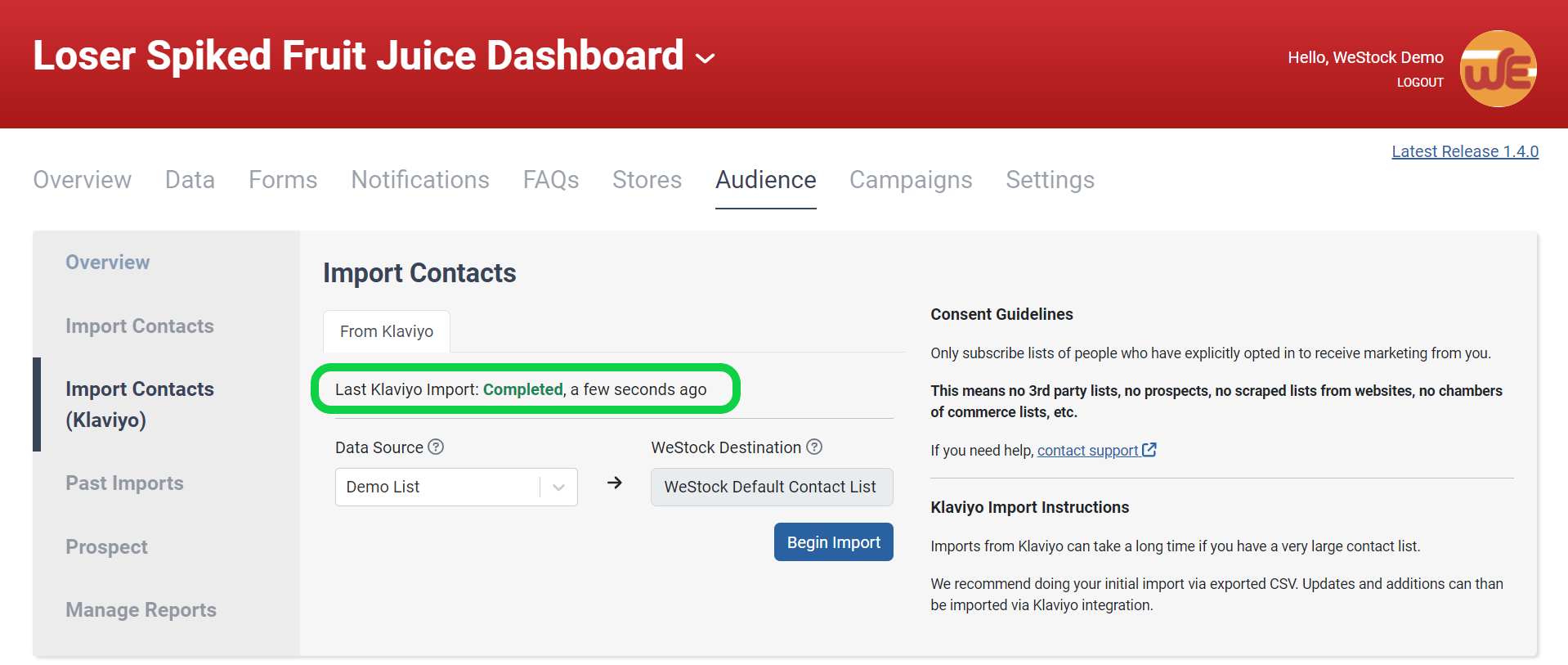The width and height of the screenshot is (1568, 665).
Task: Click the Demo List dropdown chevron arrow
Action: coord(559,488)
